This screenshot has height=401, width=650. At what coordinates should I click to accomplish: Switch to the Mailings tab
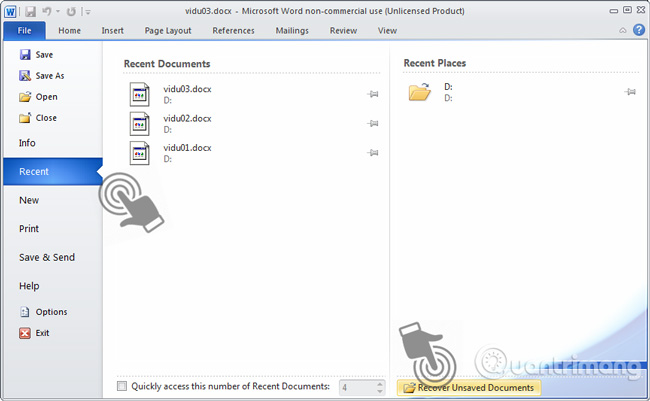[x=292, y=31]
